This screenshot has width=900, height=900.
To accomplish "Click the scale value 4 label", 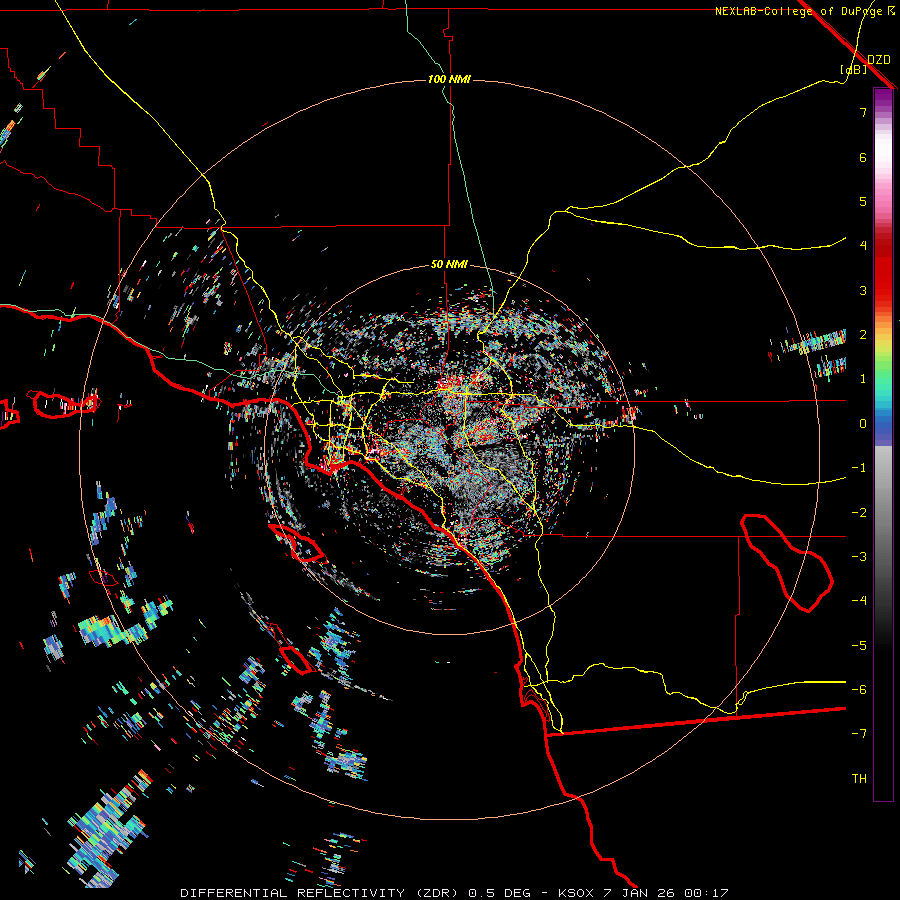I will pos(863,246).
